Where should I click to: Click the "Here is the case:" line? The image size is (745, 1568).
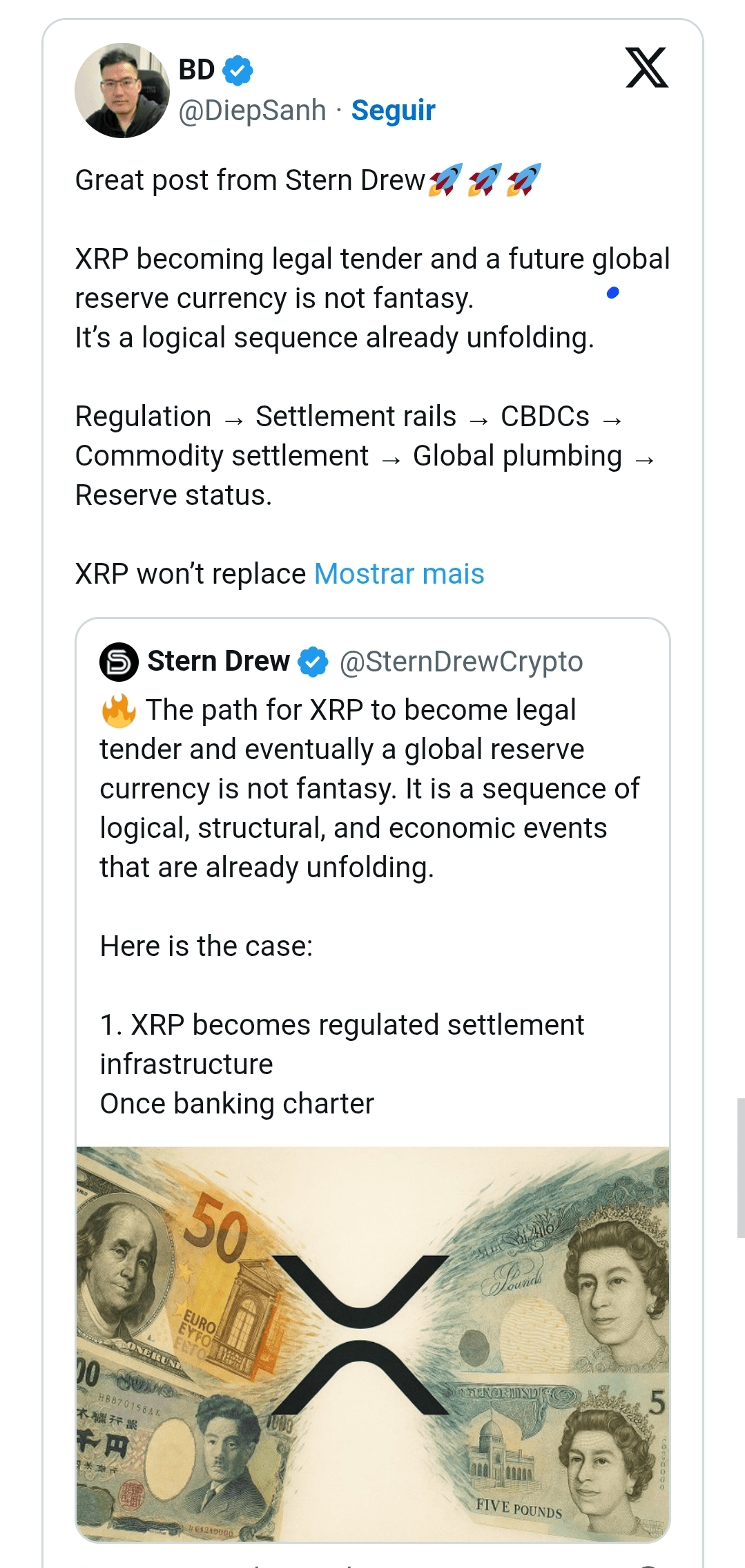click(206, 946)
